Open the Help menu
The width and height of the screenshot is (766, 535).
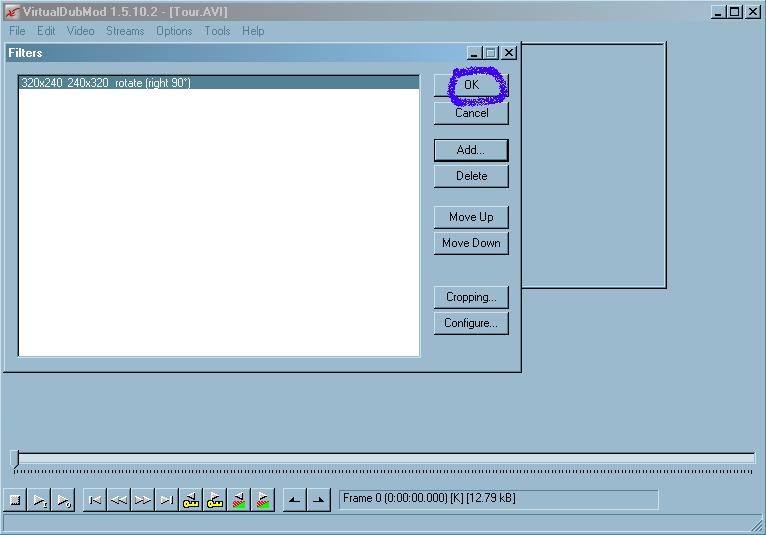[x=253, y=31]
